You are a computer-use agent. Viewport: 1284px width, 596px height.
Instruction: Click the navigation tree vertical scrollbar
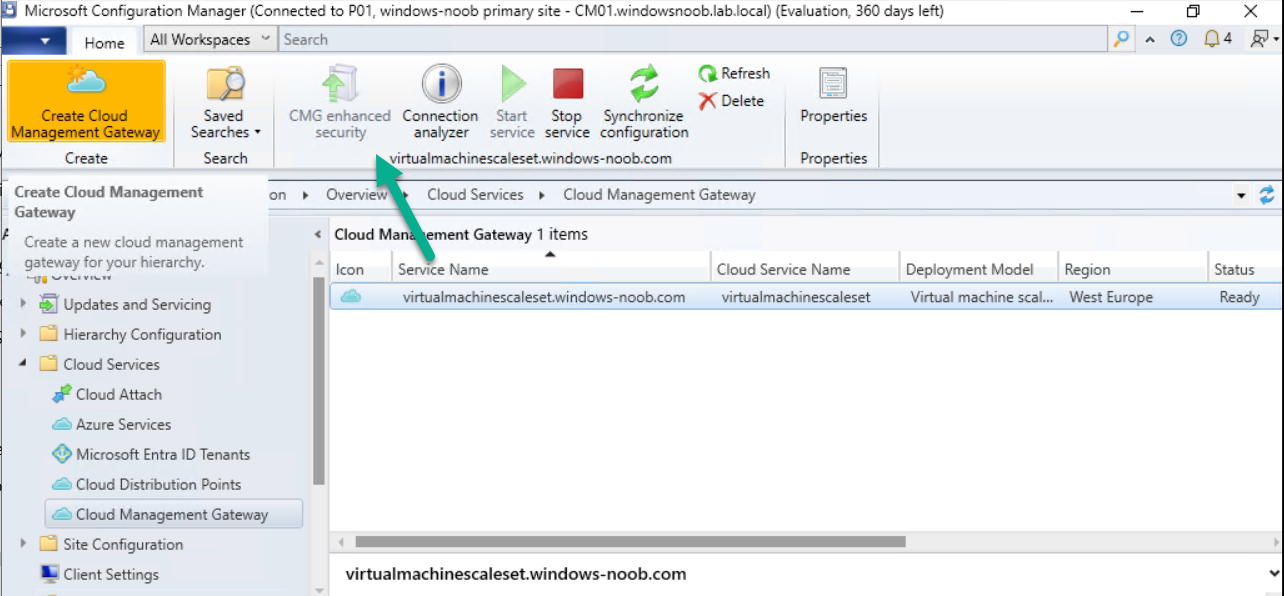(319, 380)
